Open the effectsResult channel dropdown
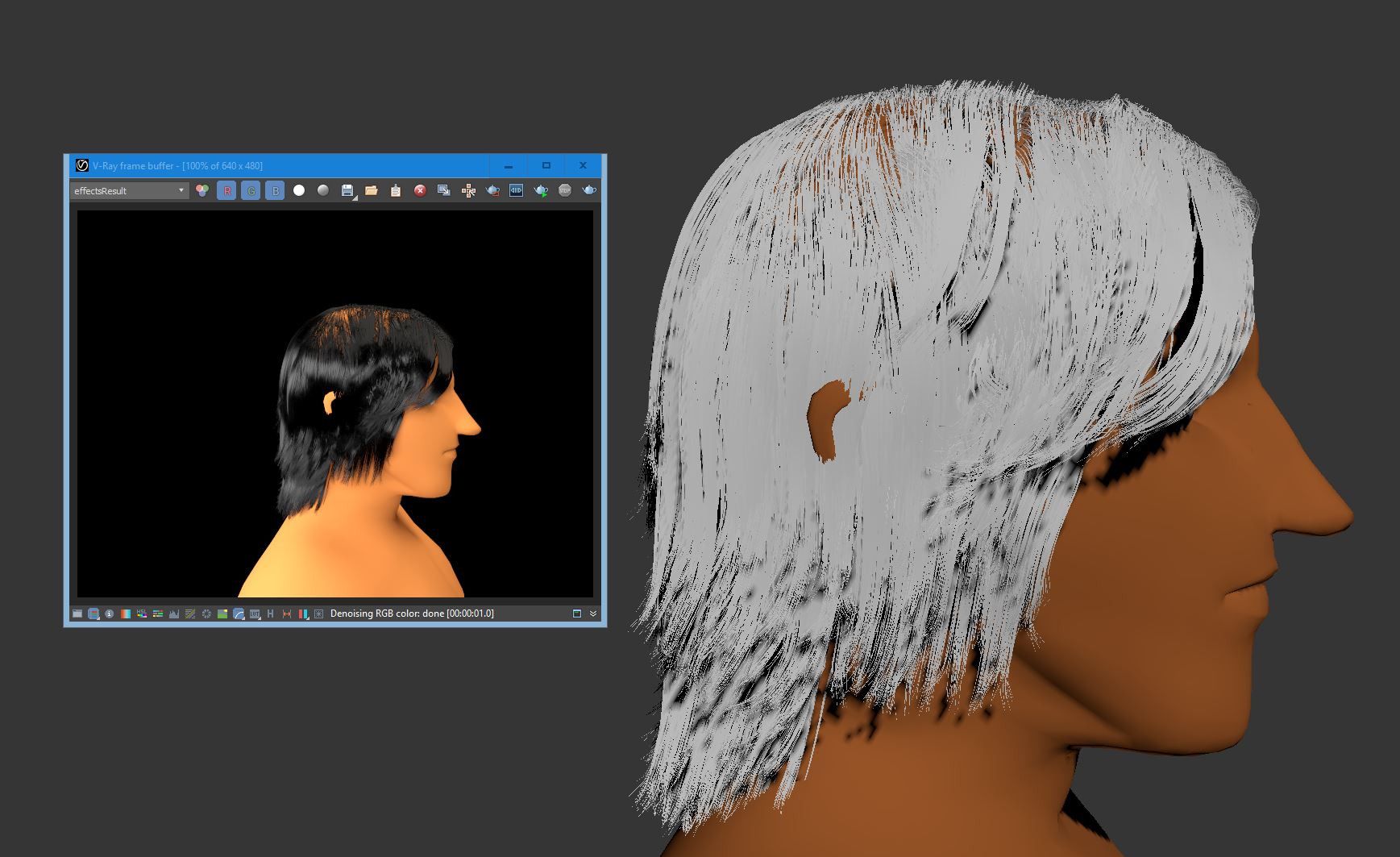Viewport: 1400px width, 857px height. click(x=129, y=191)
